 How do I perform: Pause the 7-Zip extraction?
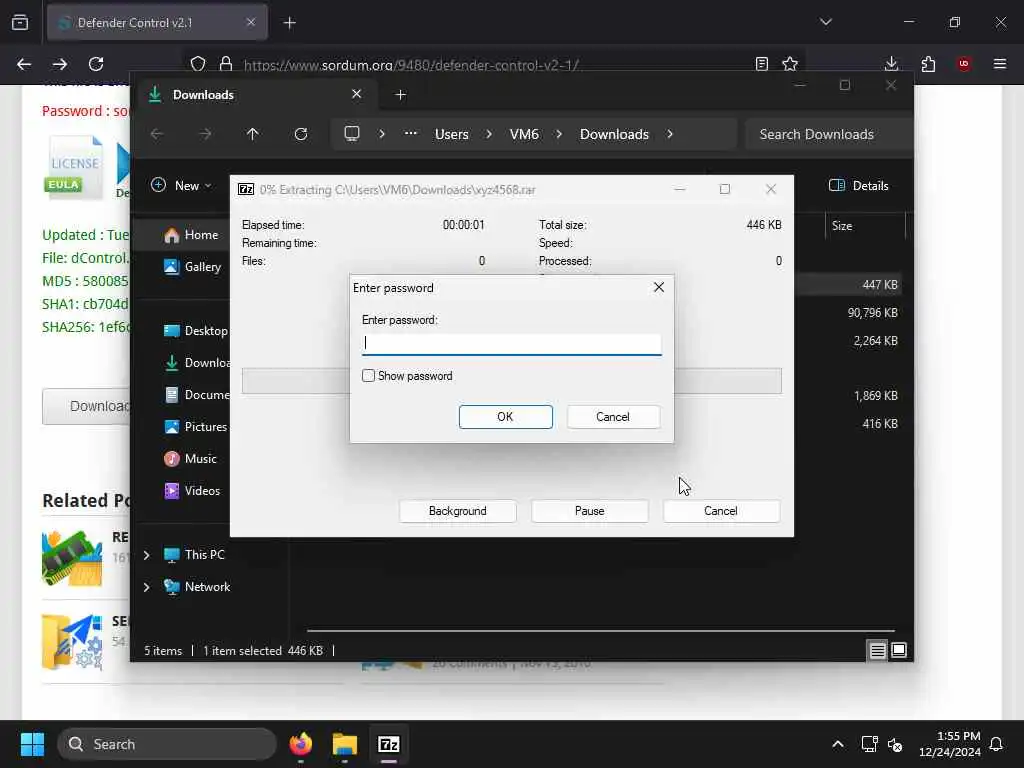[x=590, y=511]
